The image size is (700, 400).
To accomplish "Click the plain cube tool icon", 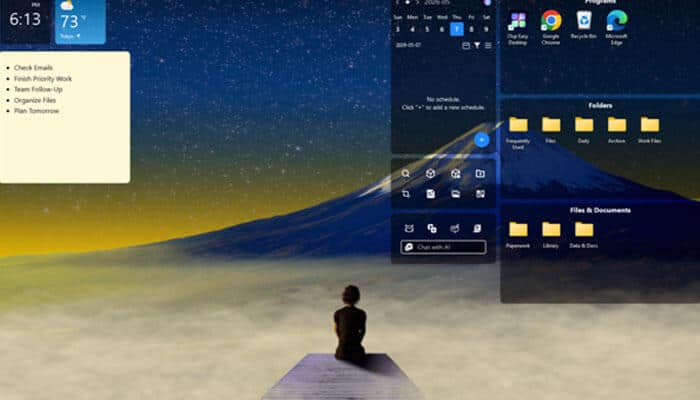I will (x=430, y=173).
